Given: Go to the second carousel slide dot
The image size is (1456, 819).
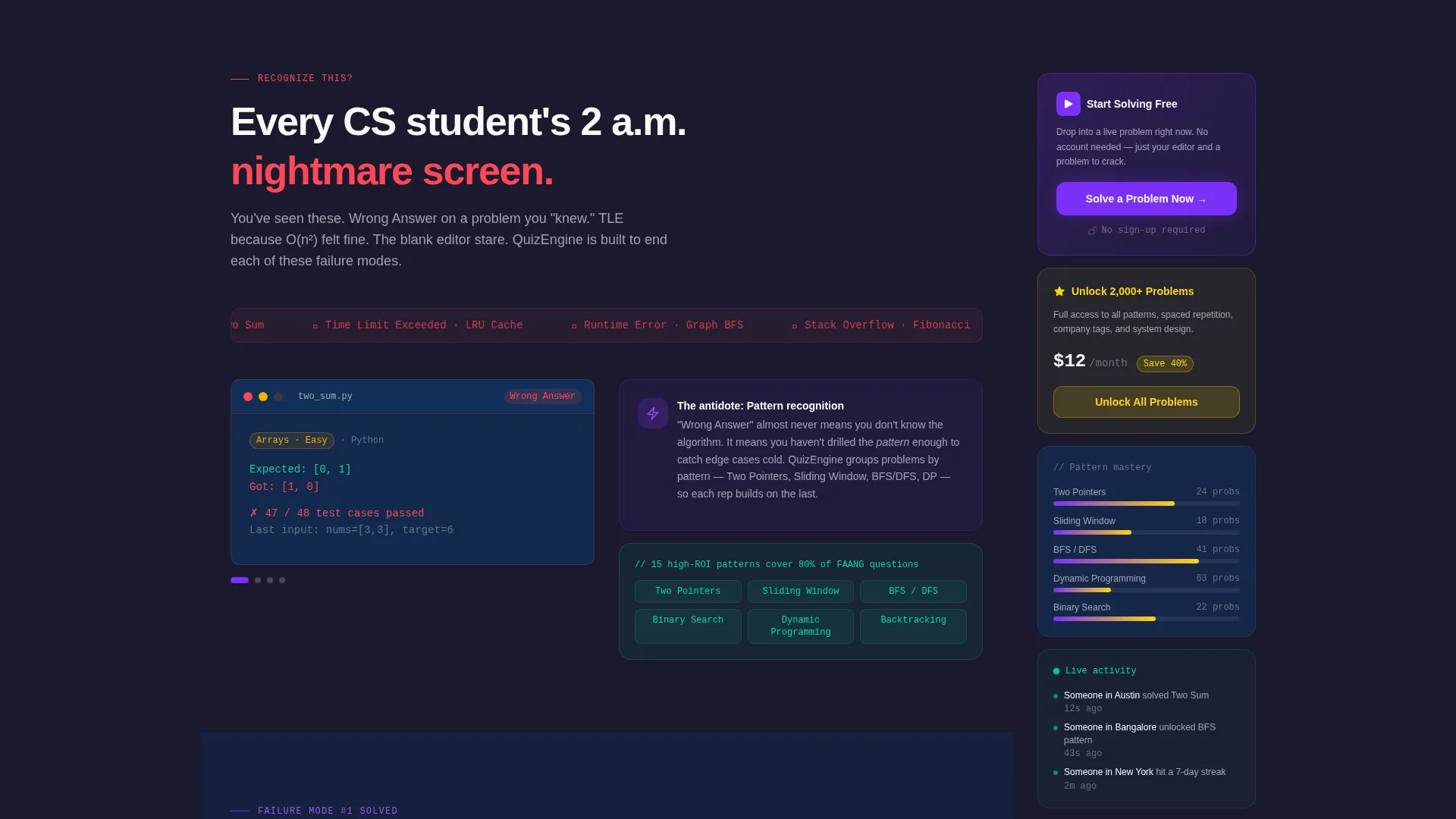Looking at the screenshot, I should click(x=258, y=580).
